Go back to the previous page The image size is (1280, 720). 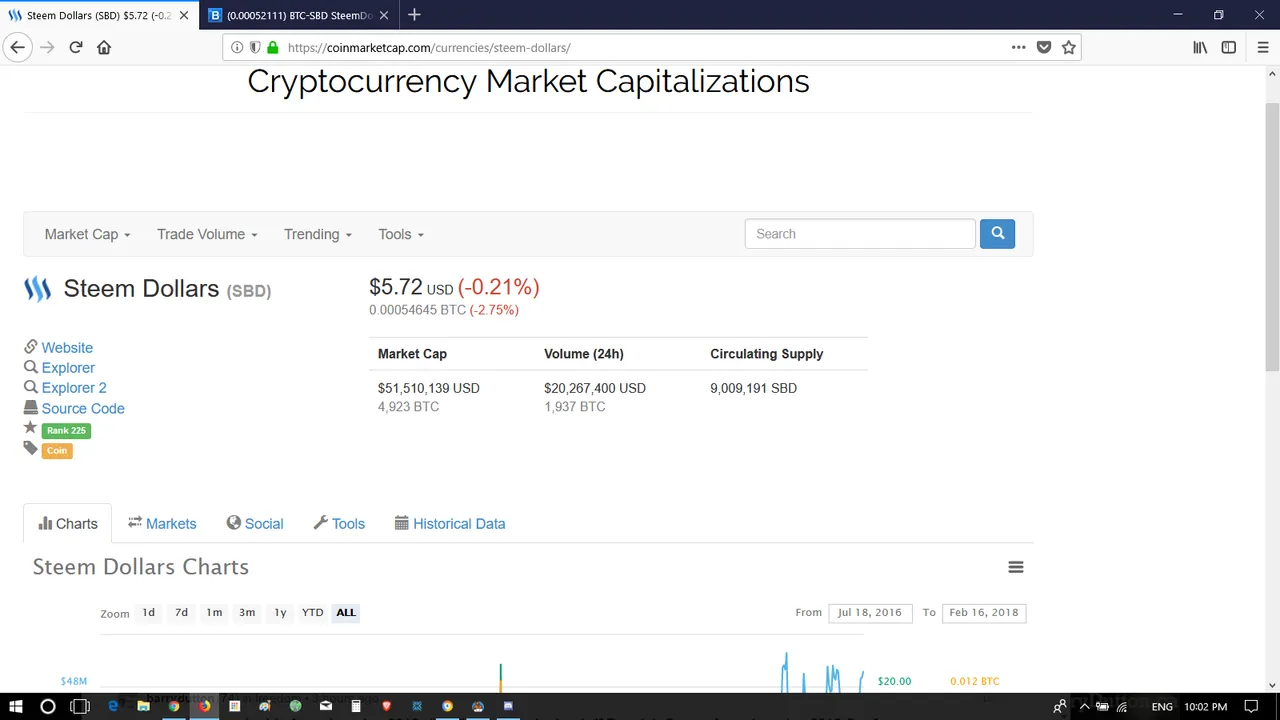pos(17,47)
